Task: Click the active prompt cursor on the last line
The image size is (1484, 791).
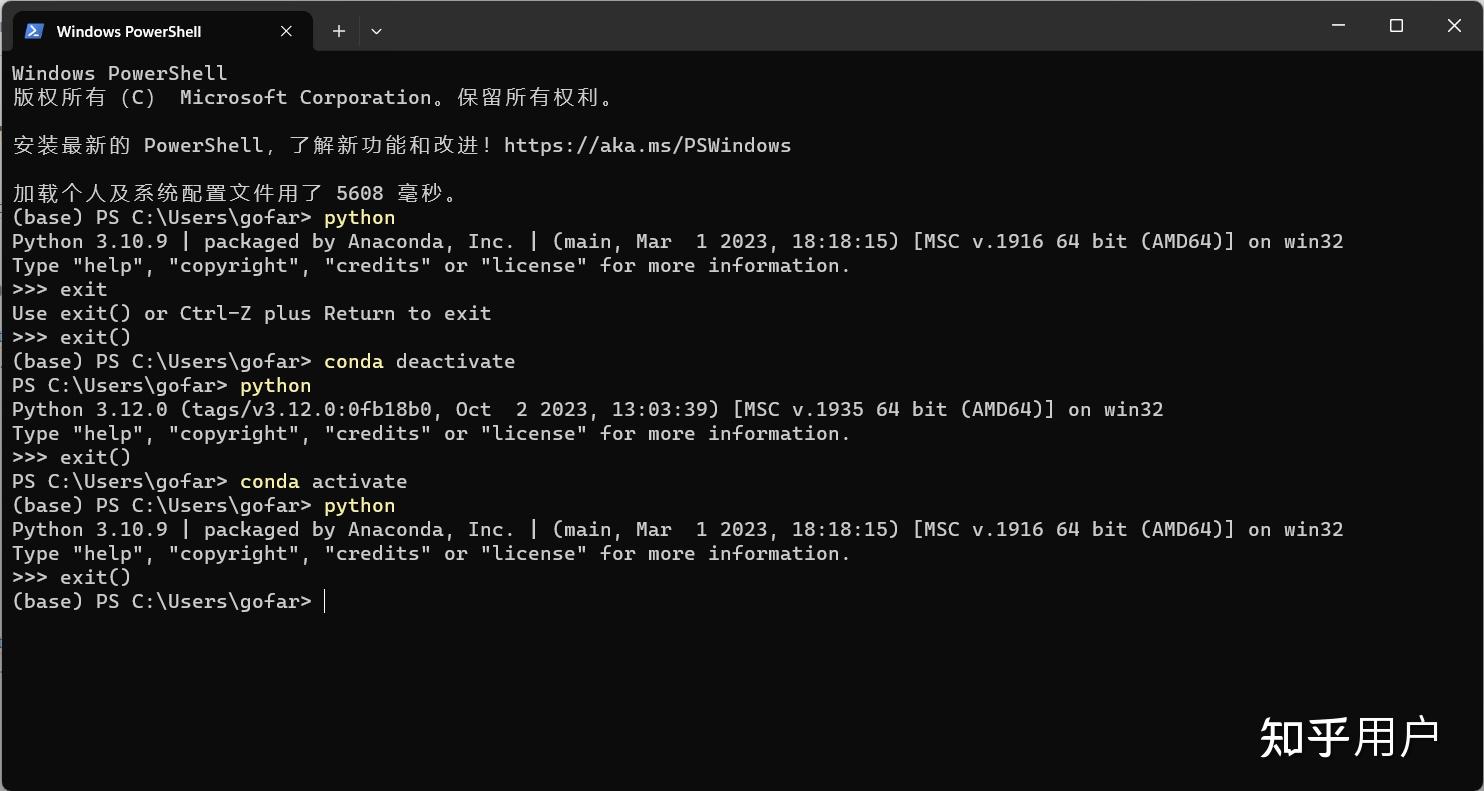Action: coord(324,601)
